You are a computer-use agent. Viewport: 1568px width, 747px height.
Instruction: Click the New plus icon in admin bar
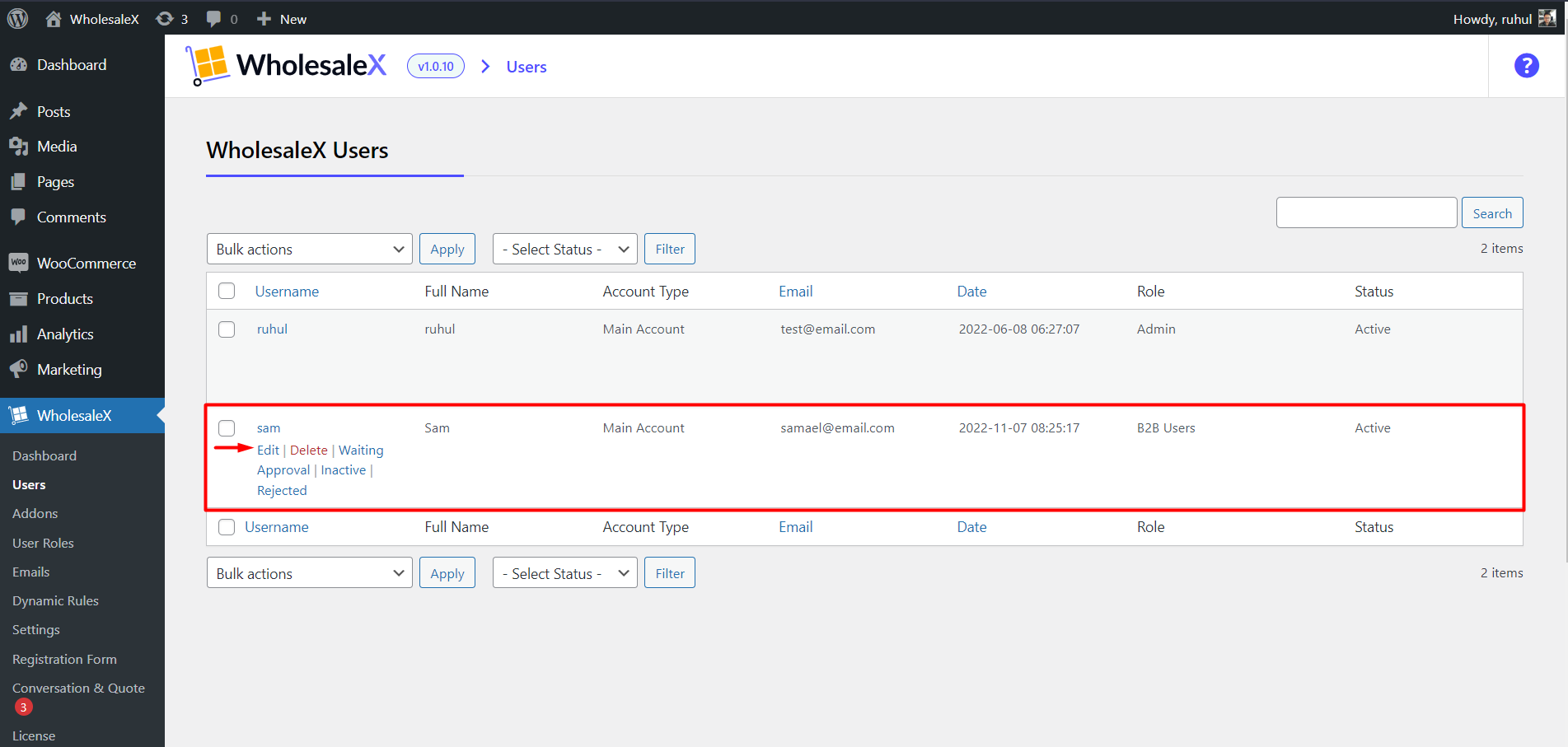click(264, 19)
